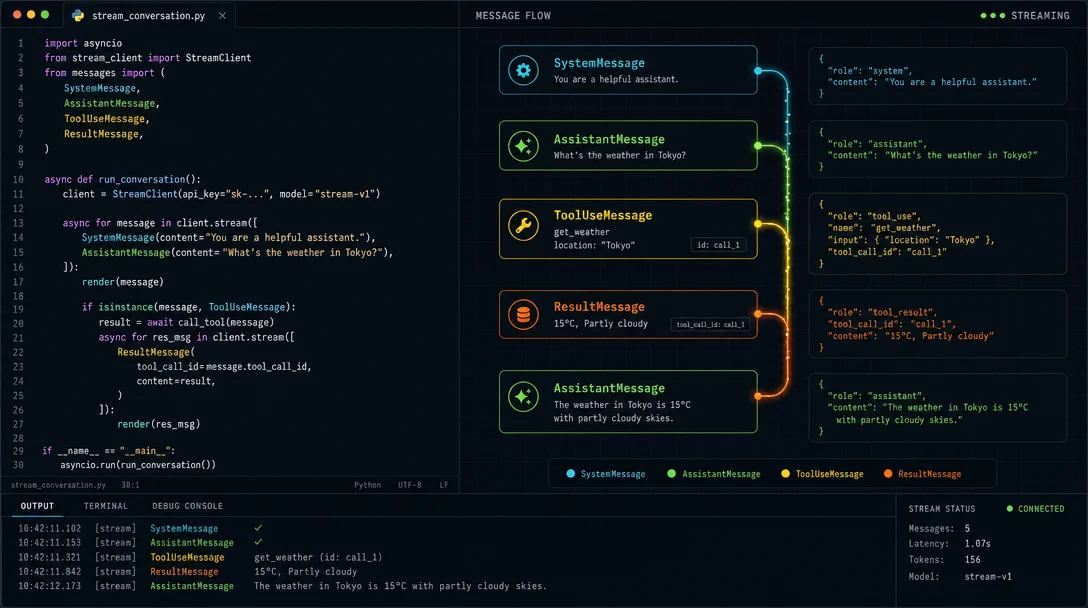Click the Python file icon in the tab
The width and height of the screenshot is (1088, 608).
78,15
